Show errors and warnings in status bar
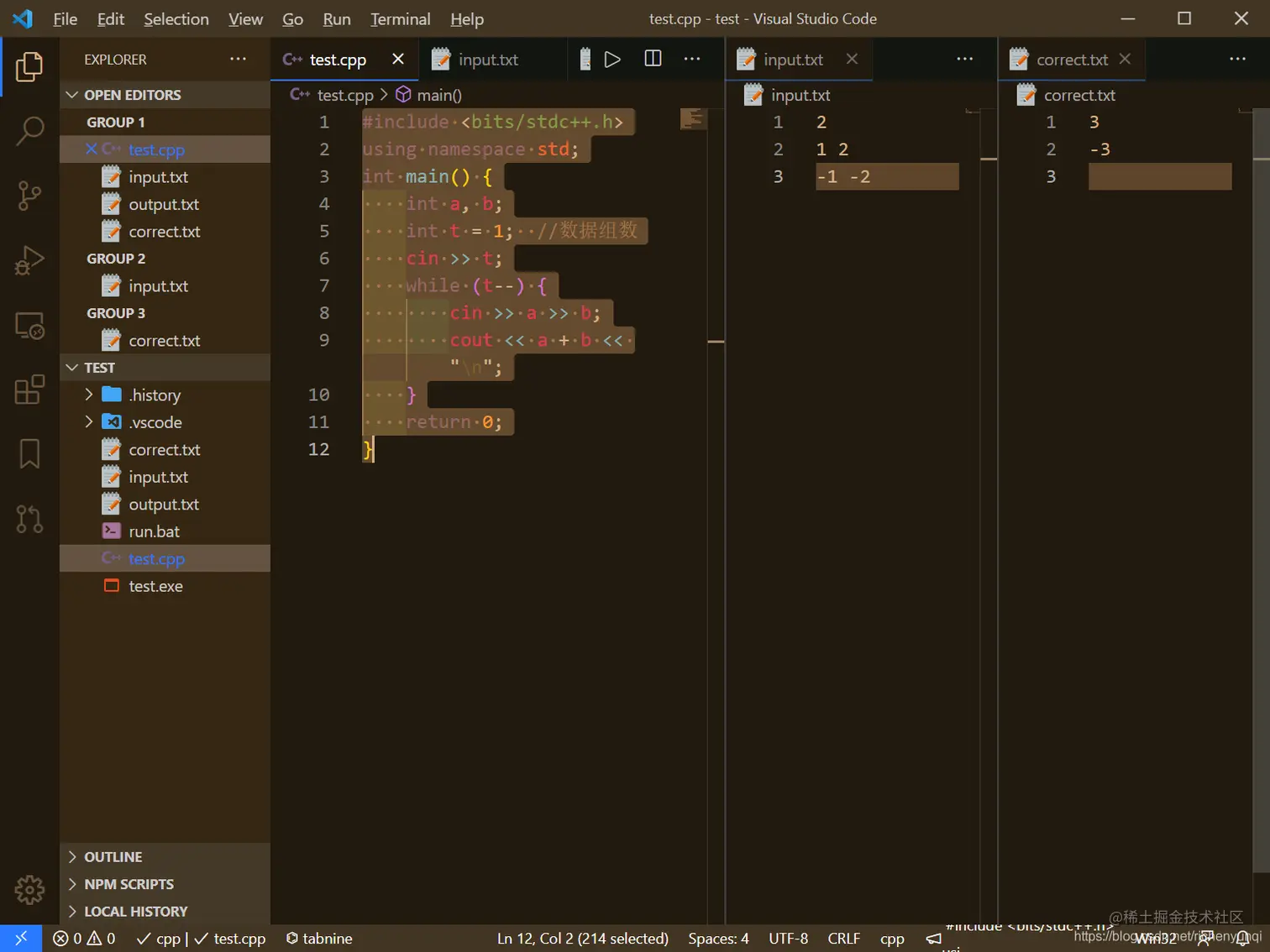 pos(84,939)
